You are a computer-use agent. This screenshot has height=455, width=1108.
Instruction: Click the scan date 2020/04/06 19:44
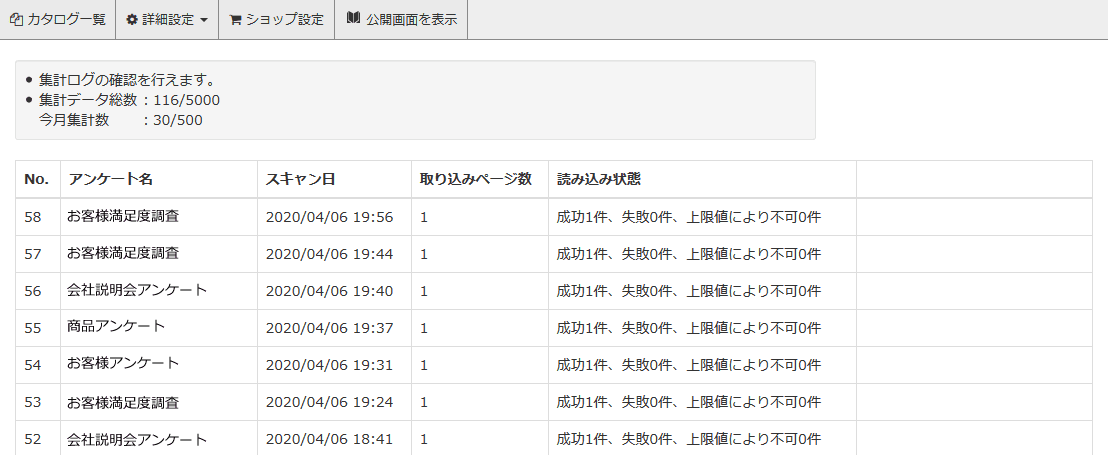point(329,254)
